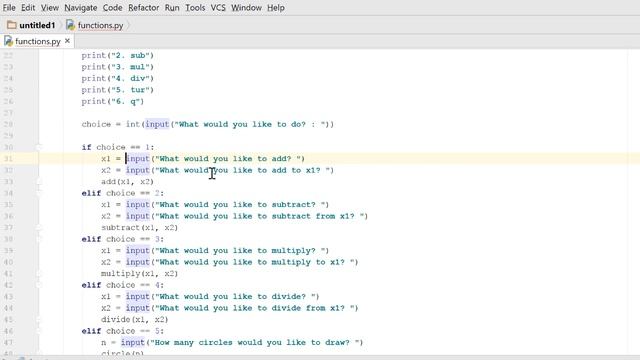
Task: Open the Code menu
Action: 112,8
